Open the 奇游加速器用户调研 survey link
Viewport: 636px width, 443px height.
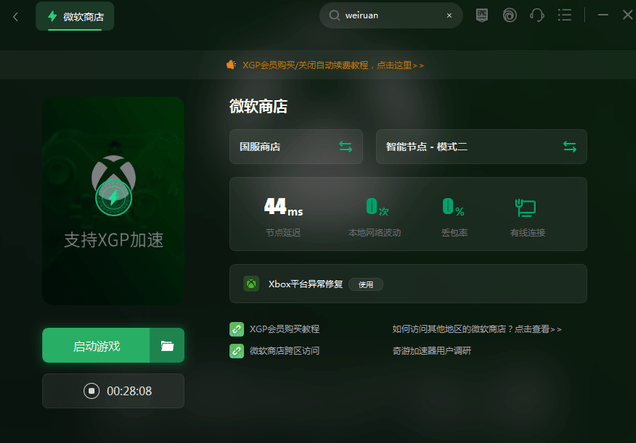pos(432,351)
